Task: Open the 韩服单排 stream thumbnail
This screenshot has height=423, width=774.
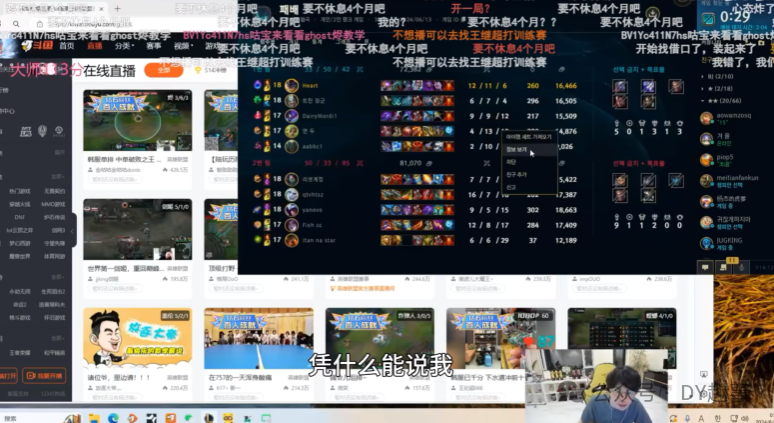Action: tap(137, 120)
